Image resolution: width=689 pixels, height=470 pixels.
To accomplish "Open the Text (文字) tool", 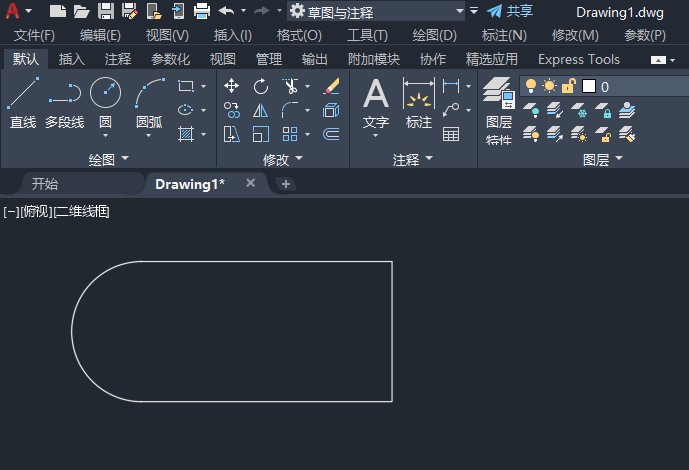I will click(376, 103).
